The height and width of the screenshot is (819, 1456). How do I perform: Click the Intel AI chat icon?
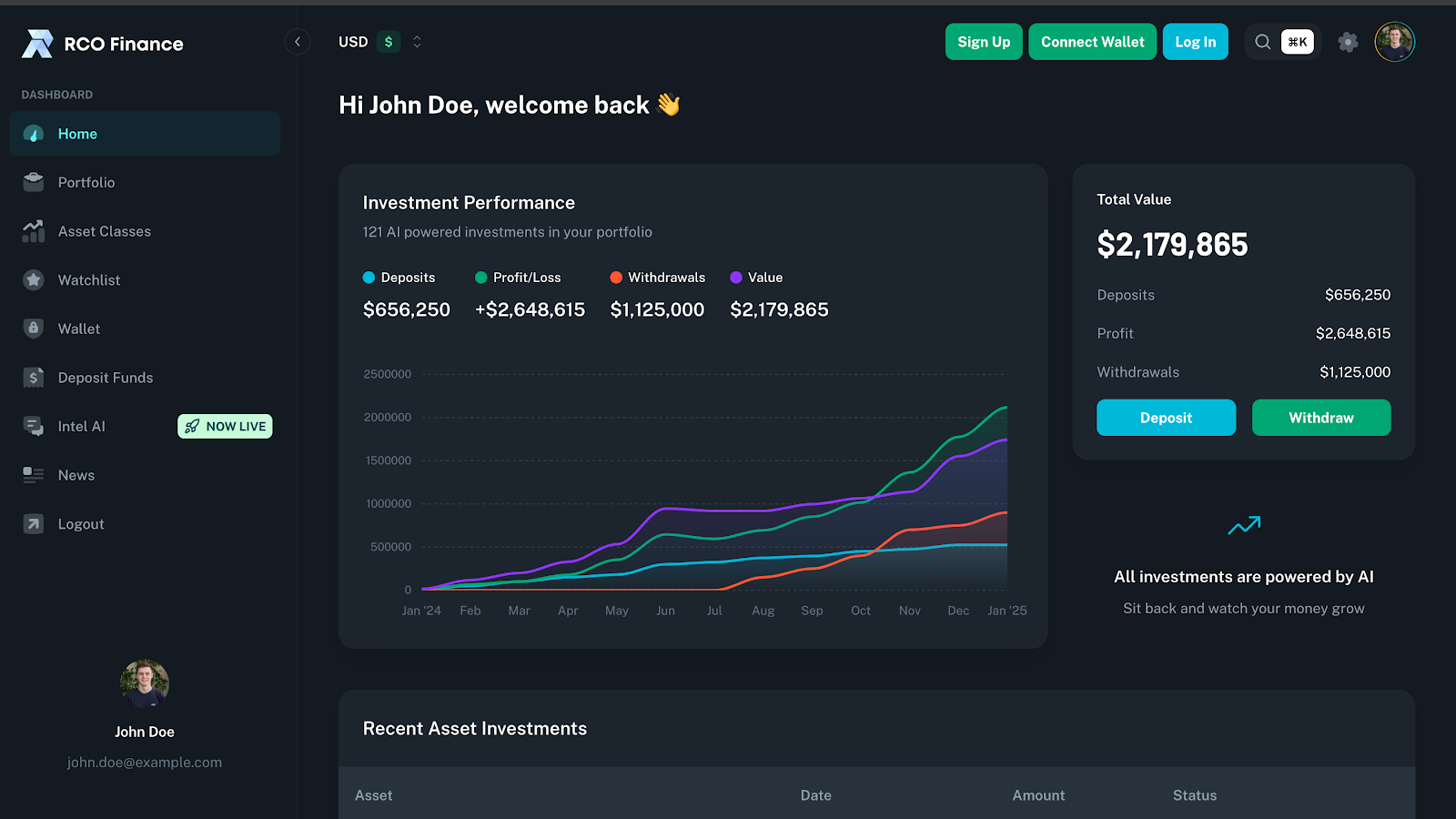click(34, 426)
